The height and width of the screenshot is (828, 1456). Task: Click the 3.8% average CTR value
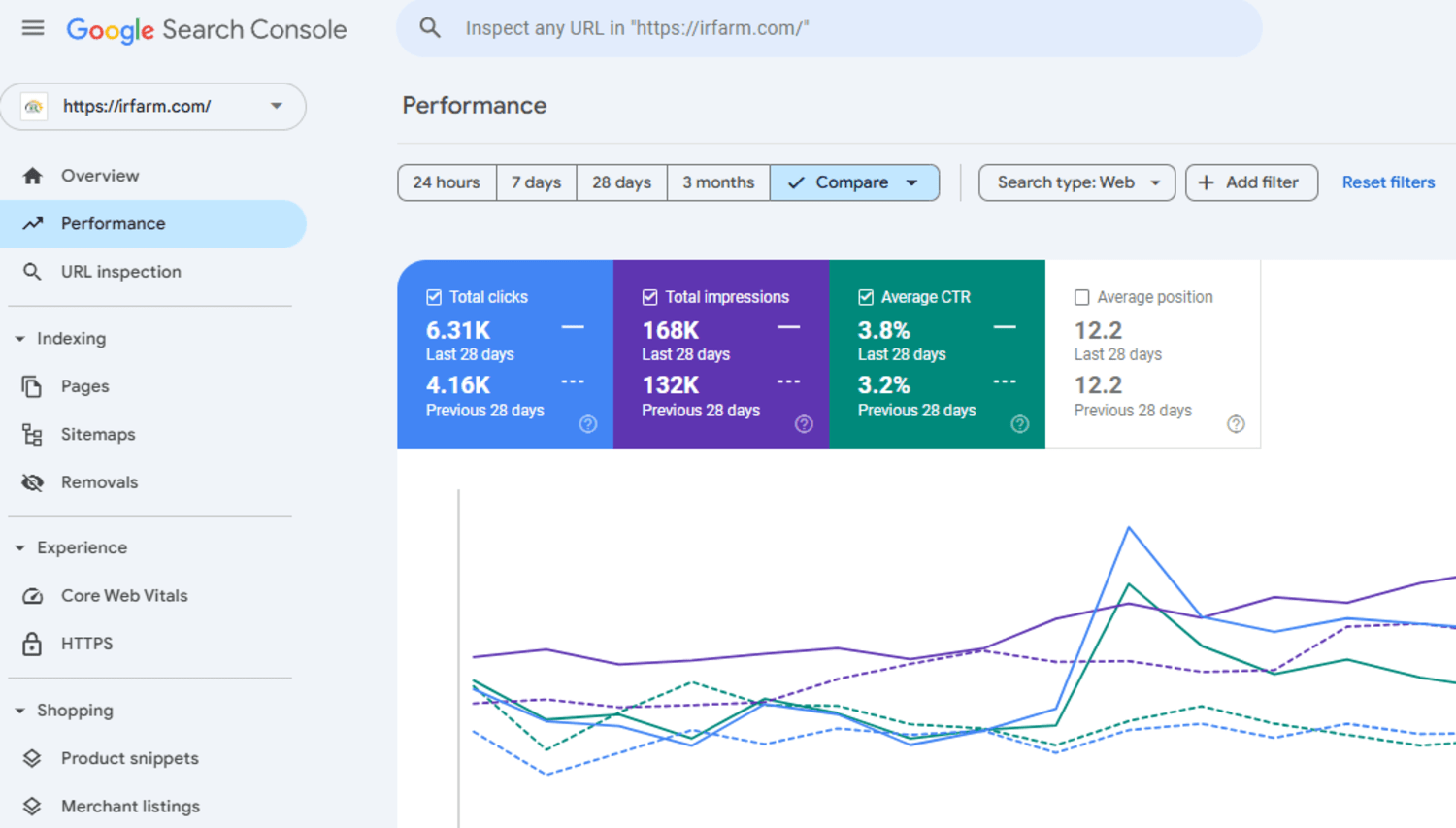tap(883, 331)
